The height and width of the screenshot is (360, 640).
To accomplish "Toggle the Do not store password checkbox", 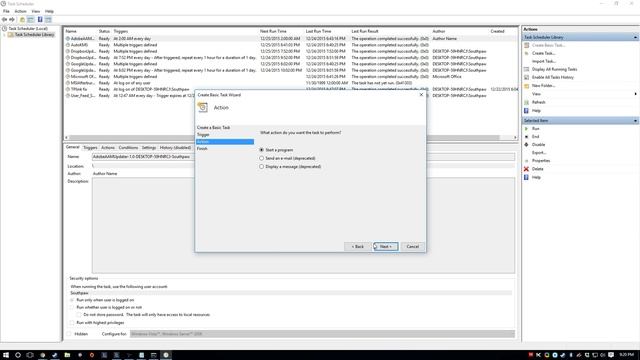I will point(79,315).
